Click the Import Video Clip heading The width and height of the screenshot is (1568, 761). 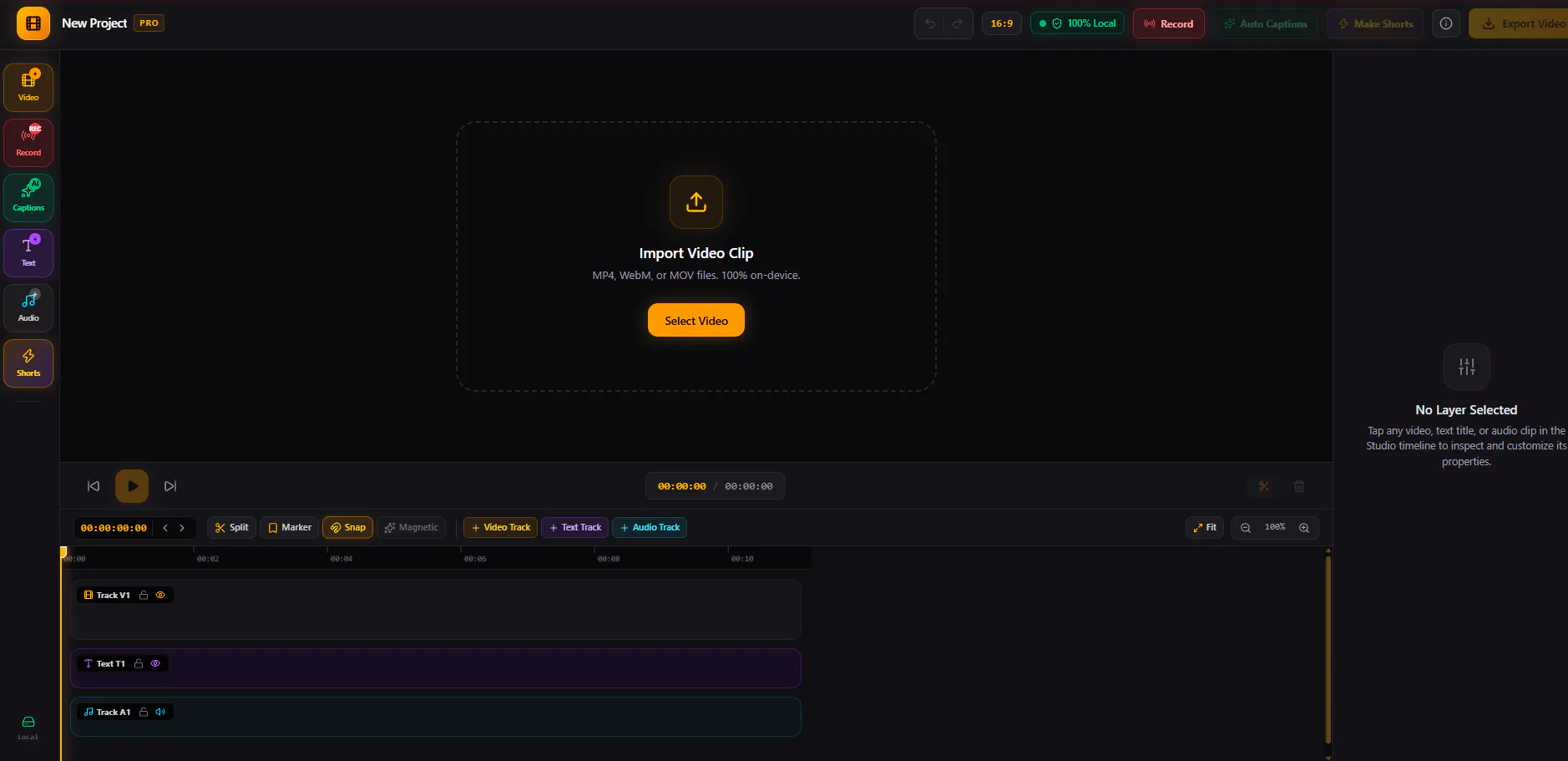[x=696, y=253]
